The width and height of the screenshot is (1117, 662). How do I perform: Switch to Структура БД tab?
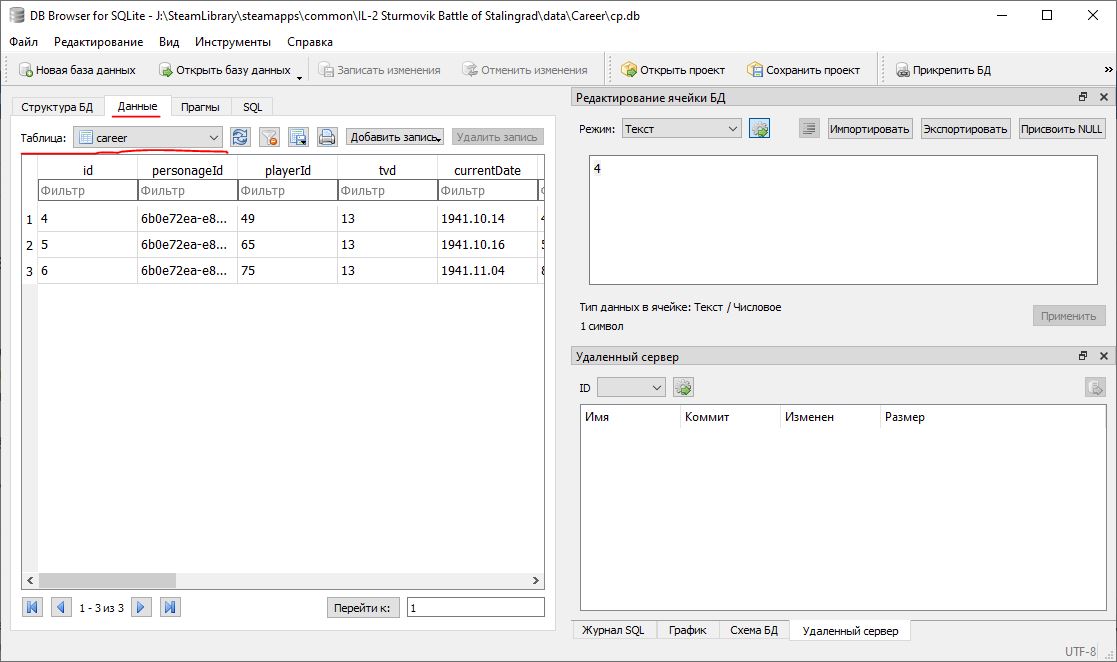[x=57, y=107]
